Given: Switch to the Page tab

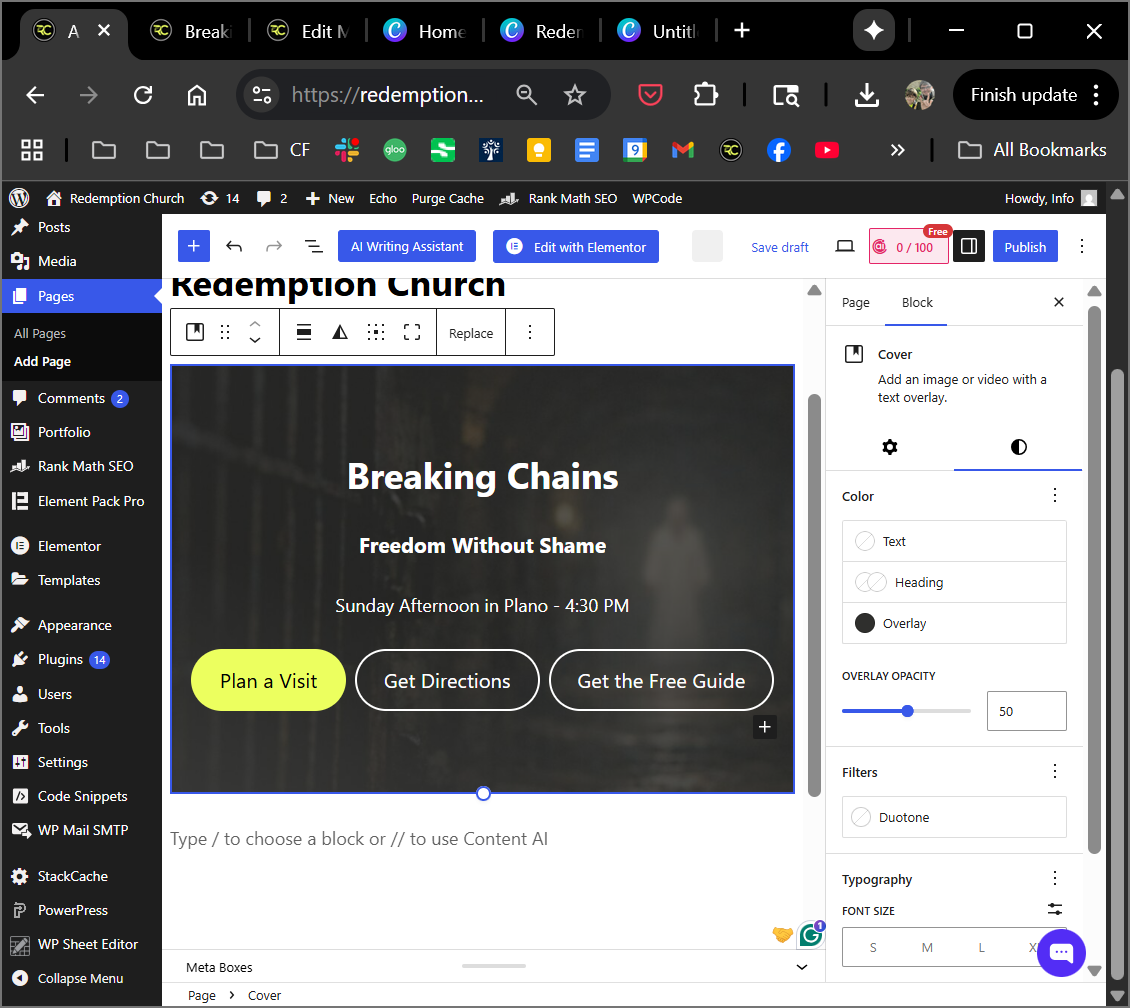Looking at the screenshot, I should tap(855, 303).
